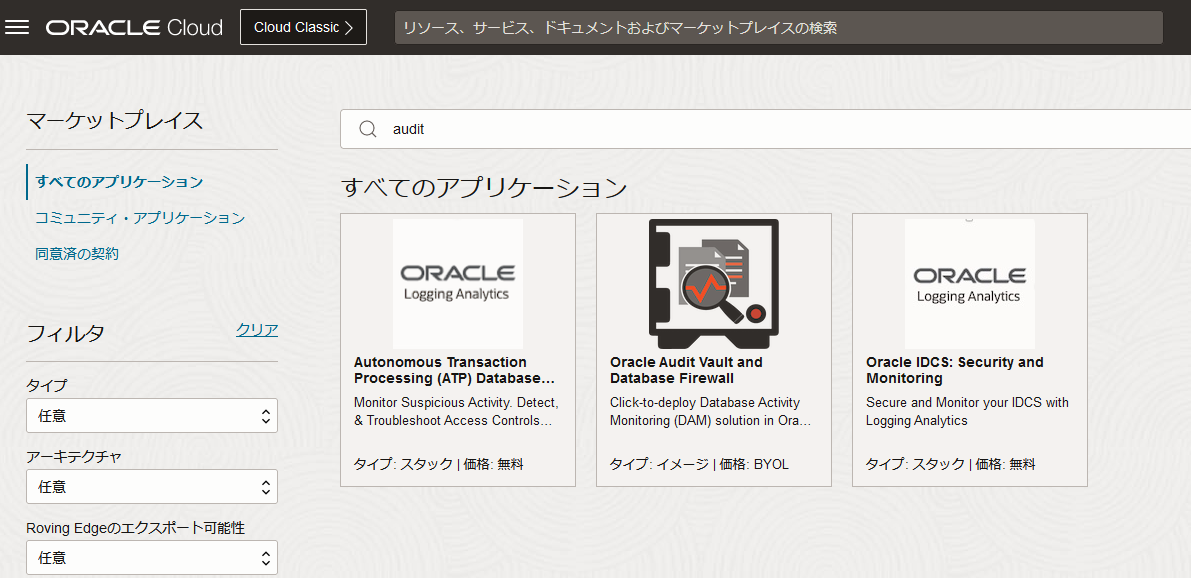1191x578 pixels.
Task: Click the フィルタ section heading
Action: 65,333
